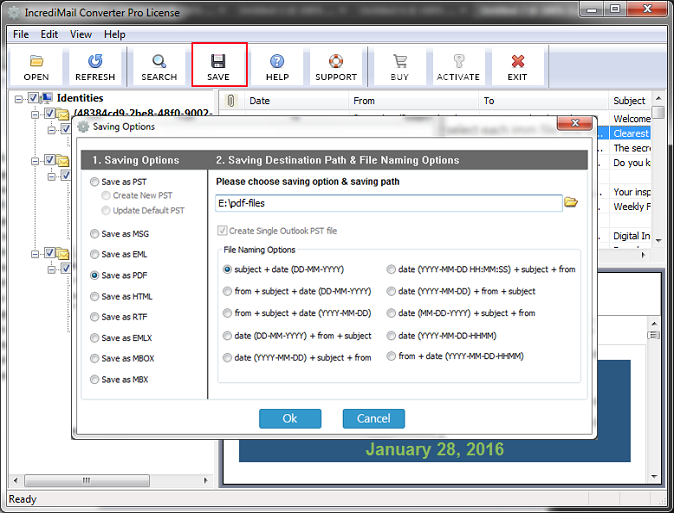Click folder tree horizontal scrollbar thumb
The width and height of the screenshot is (674, 513).
[87, 480]
